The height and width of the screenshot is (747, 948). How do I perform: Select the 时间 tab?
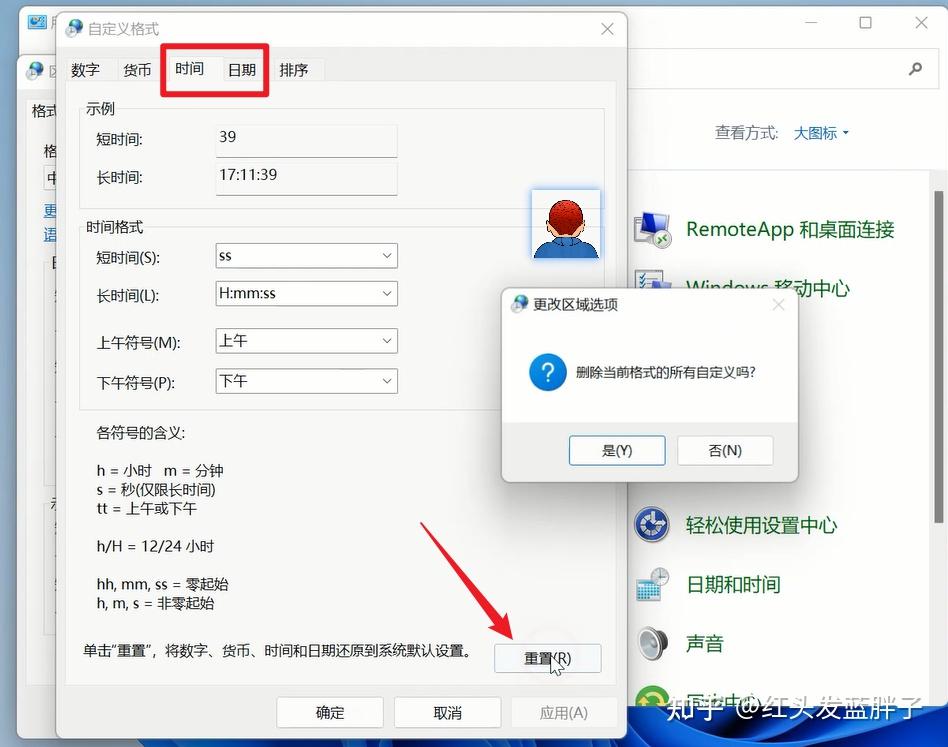tap(189, 68)
